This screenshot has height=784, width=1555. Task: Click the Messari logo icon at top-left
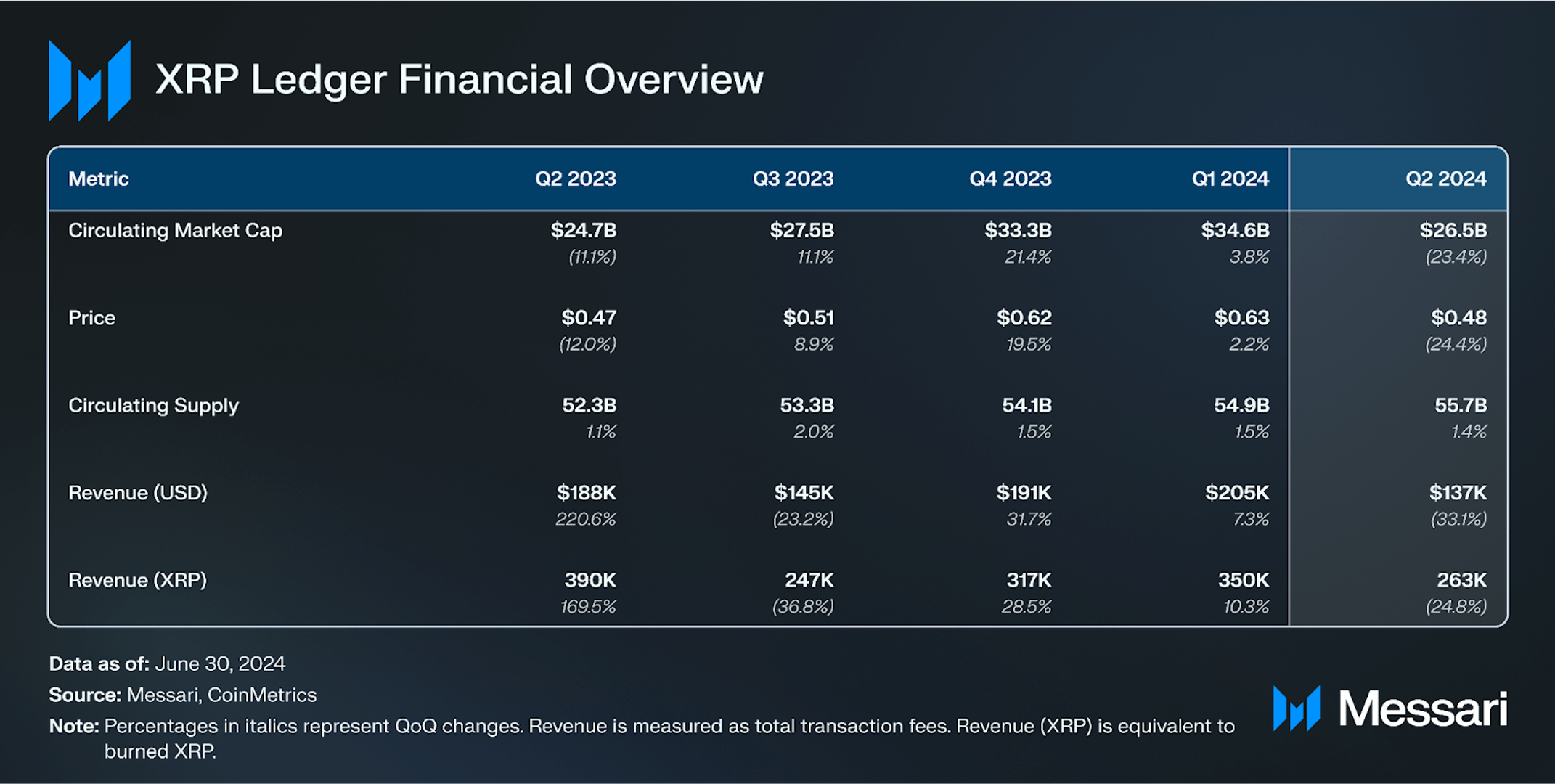[89, 81]
